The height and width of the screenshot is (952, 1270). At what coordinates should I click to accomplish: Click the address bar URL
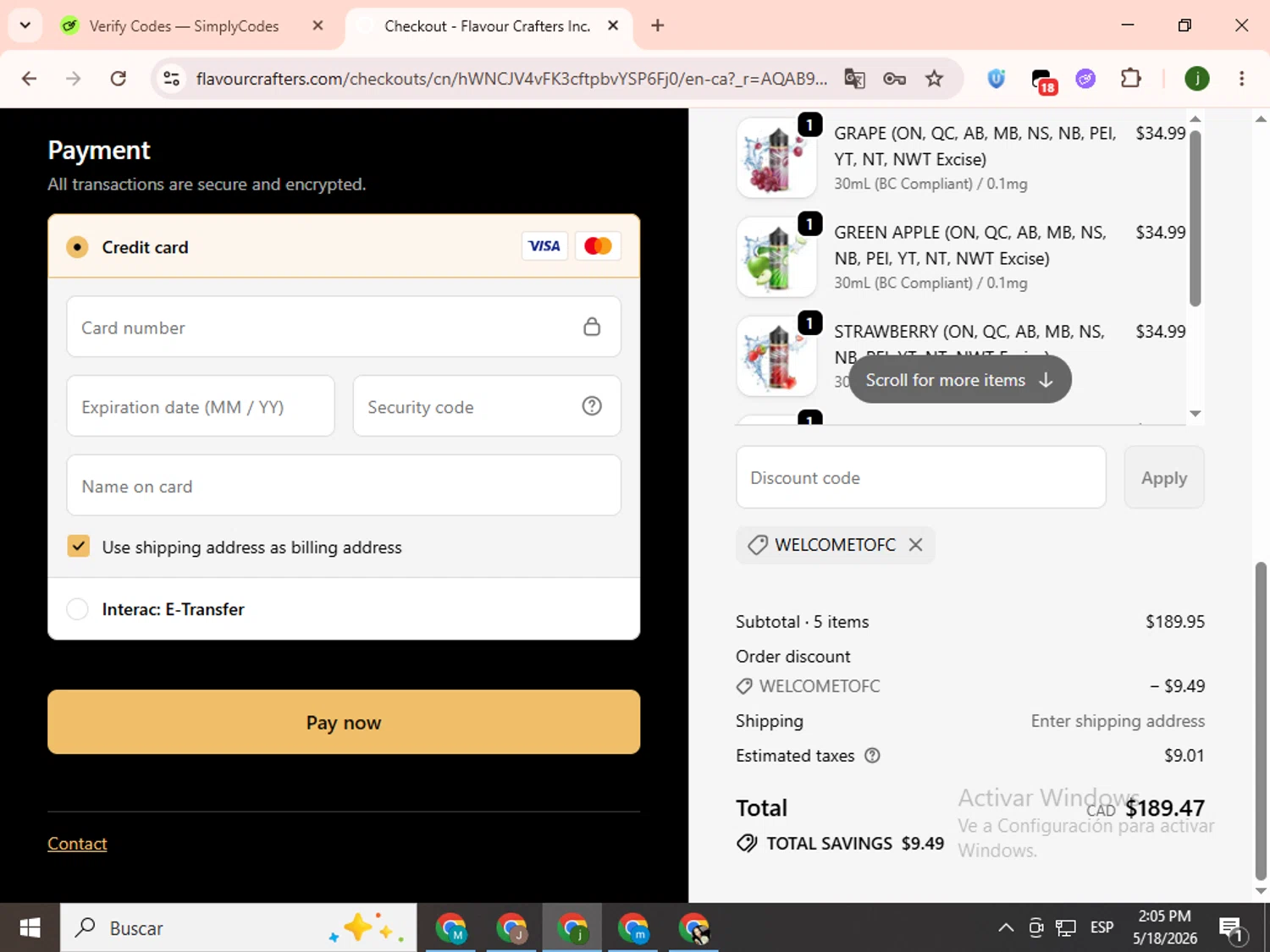[x=511, y=79]
